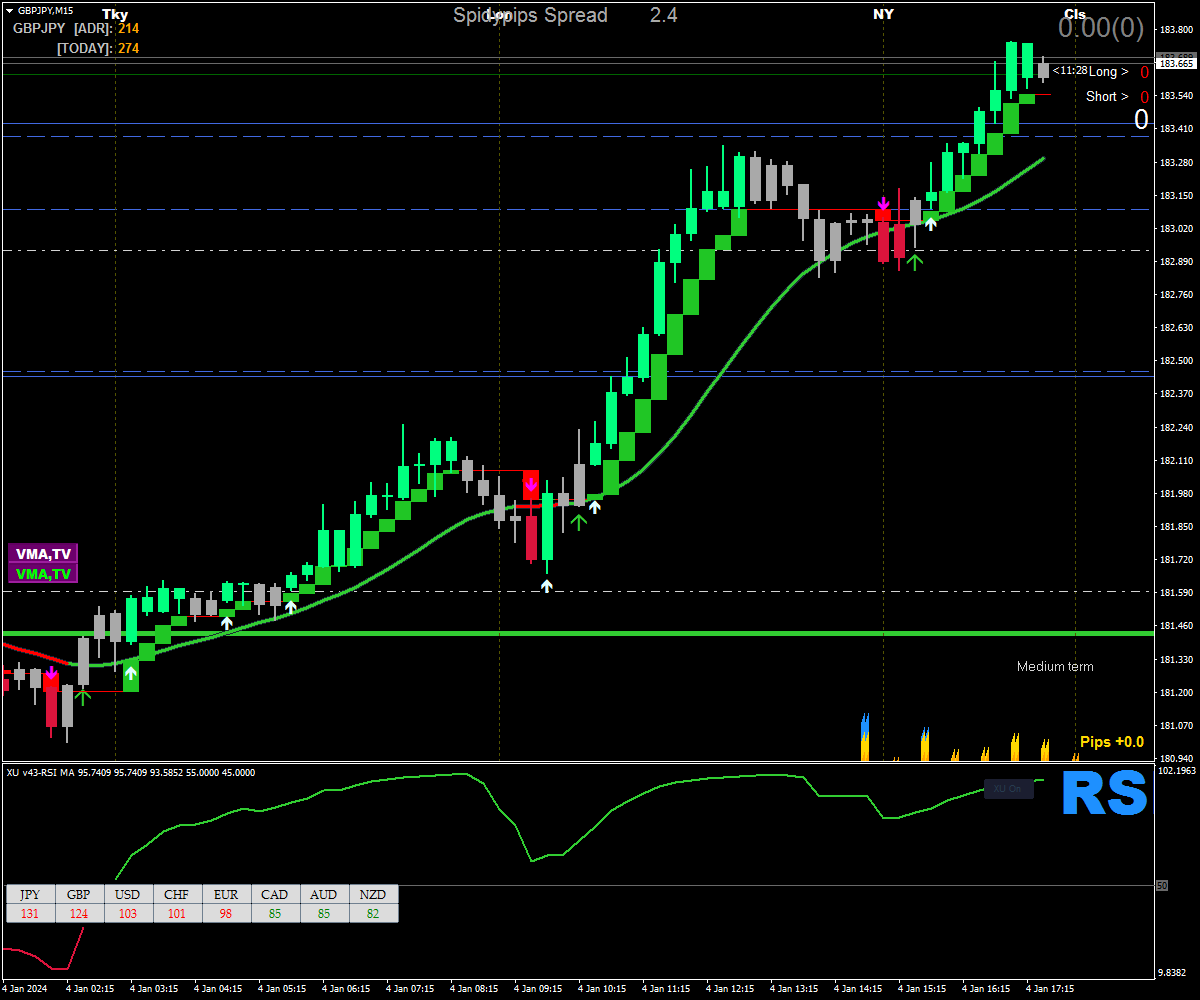Click the green up arrow near 15:15 candle
The width and height of the screenshot is (1200, 1000).
coord(914,262)
